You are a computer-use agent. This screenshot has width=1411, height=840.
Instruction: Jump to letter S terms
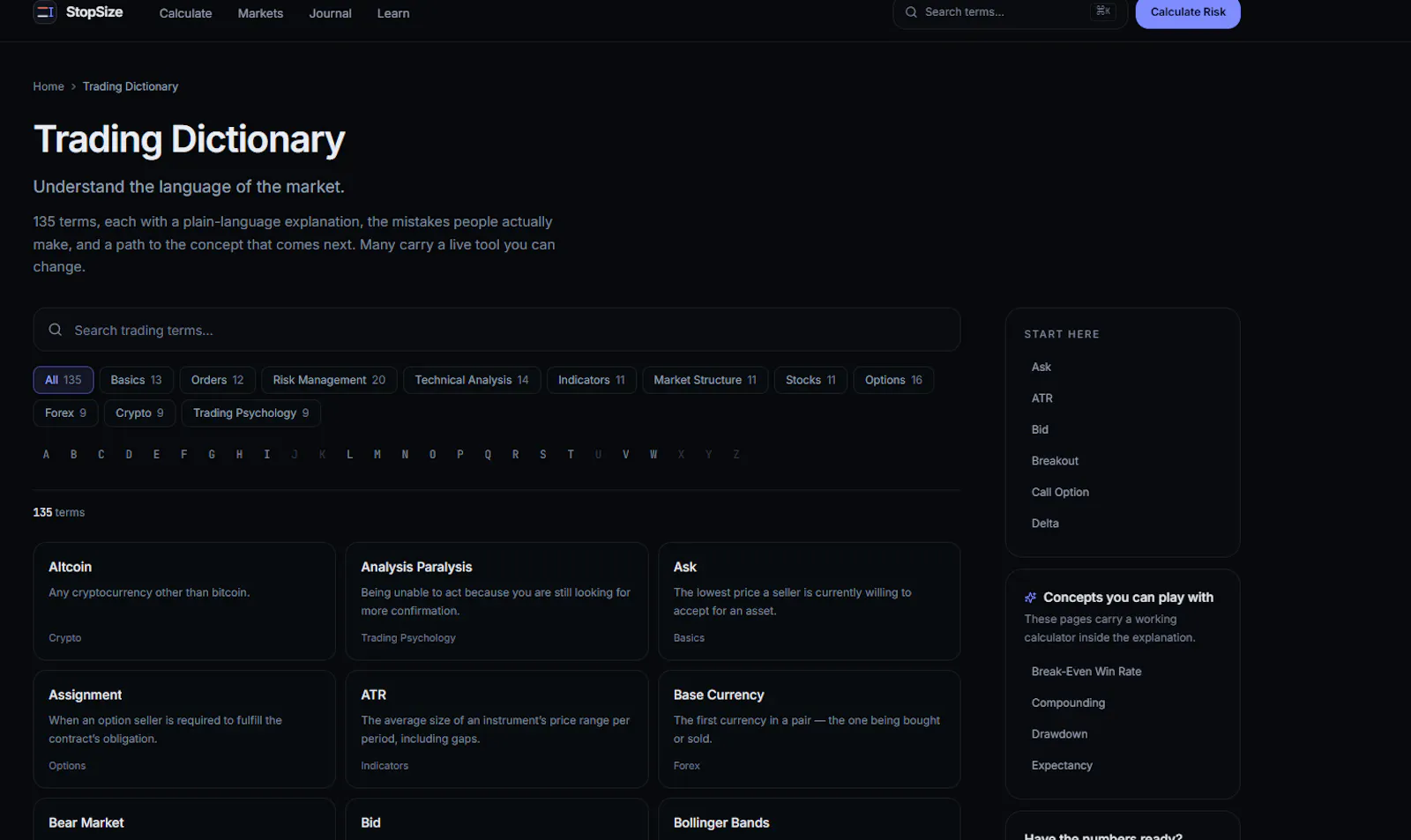pos(543,455)
